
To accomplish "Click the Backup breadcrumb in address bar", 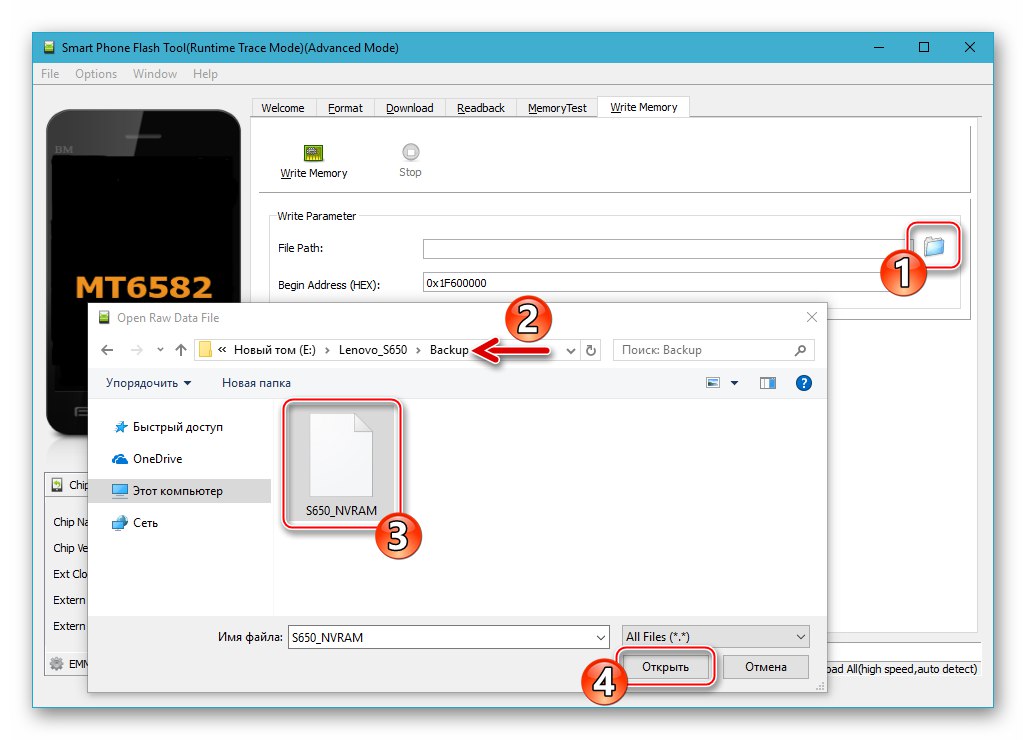I will coord(448,350).
